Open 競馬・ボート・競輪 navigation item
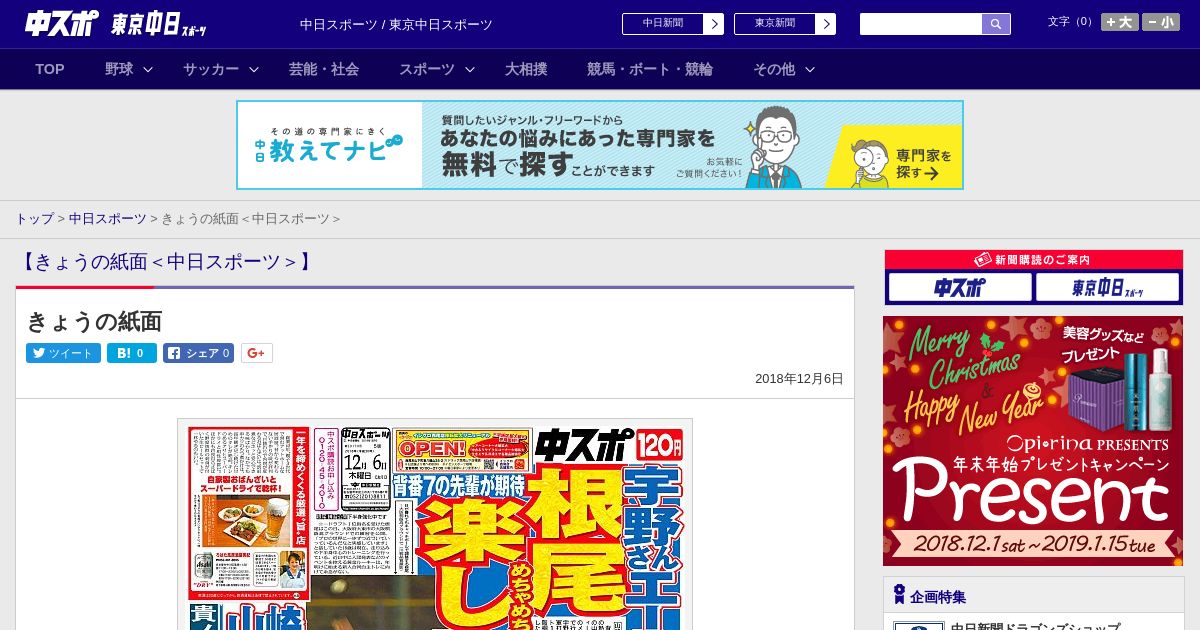The width and height of the screenshot is (1200, 630). click(x=650, y=69)
